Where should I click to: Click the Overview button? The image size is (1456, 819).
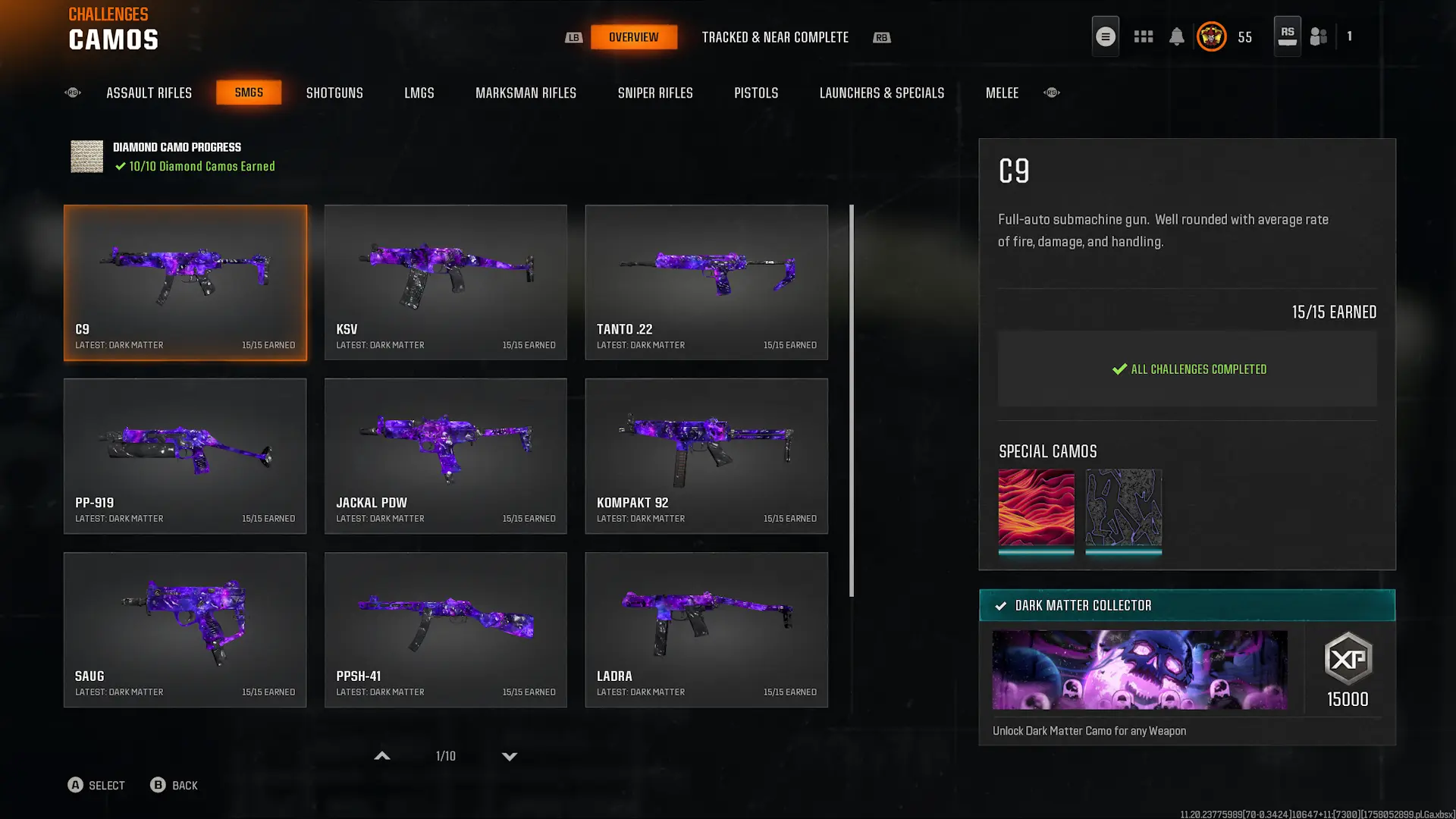633,37
